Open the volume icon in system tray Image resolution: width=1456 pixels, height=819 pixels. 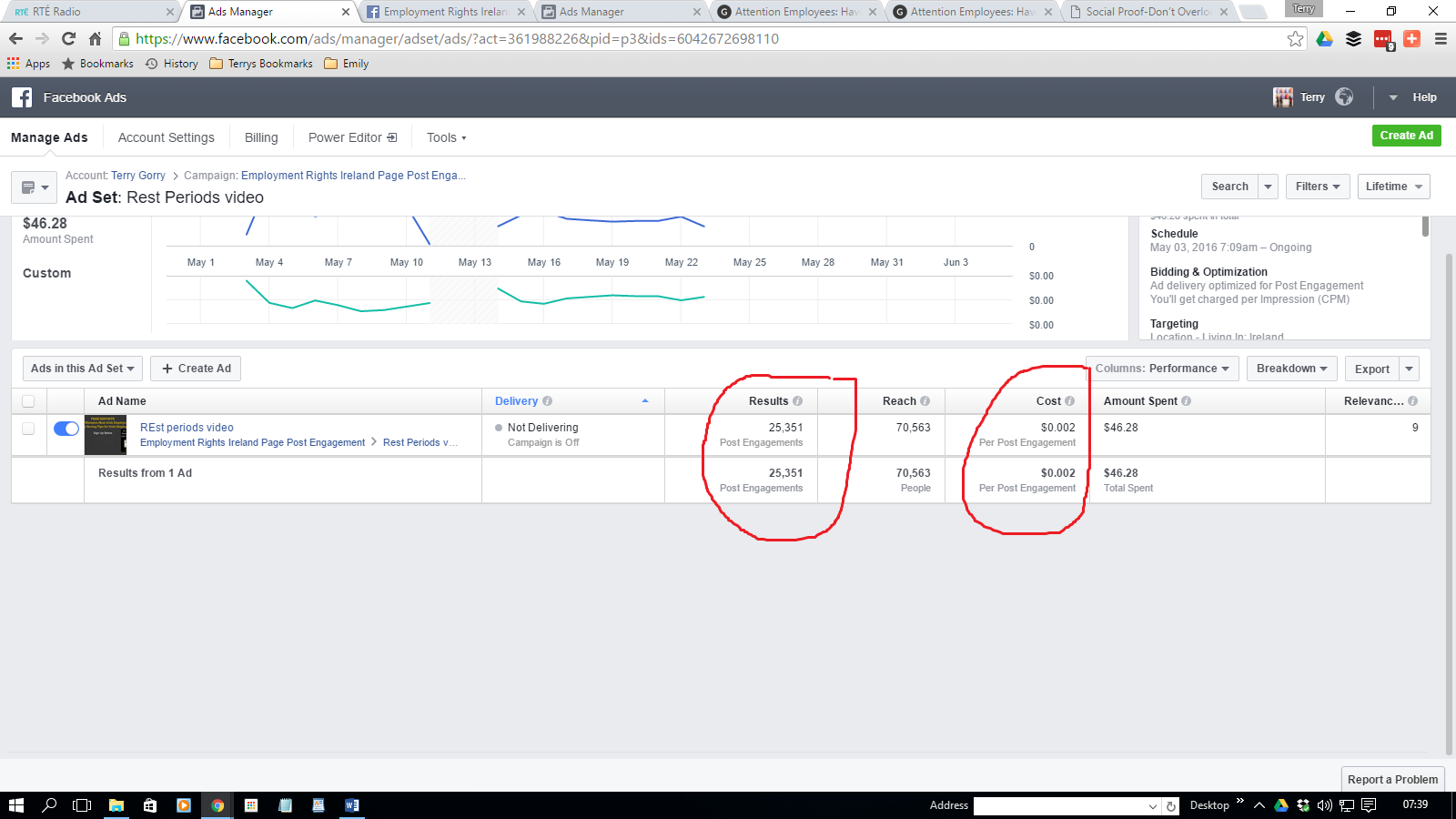pyautogui.click(x=1324, y=805)
